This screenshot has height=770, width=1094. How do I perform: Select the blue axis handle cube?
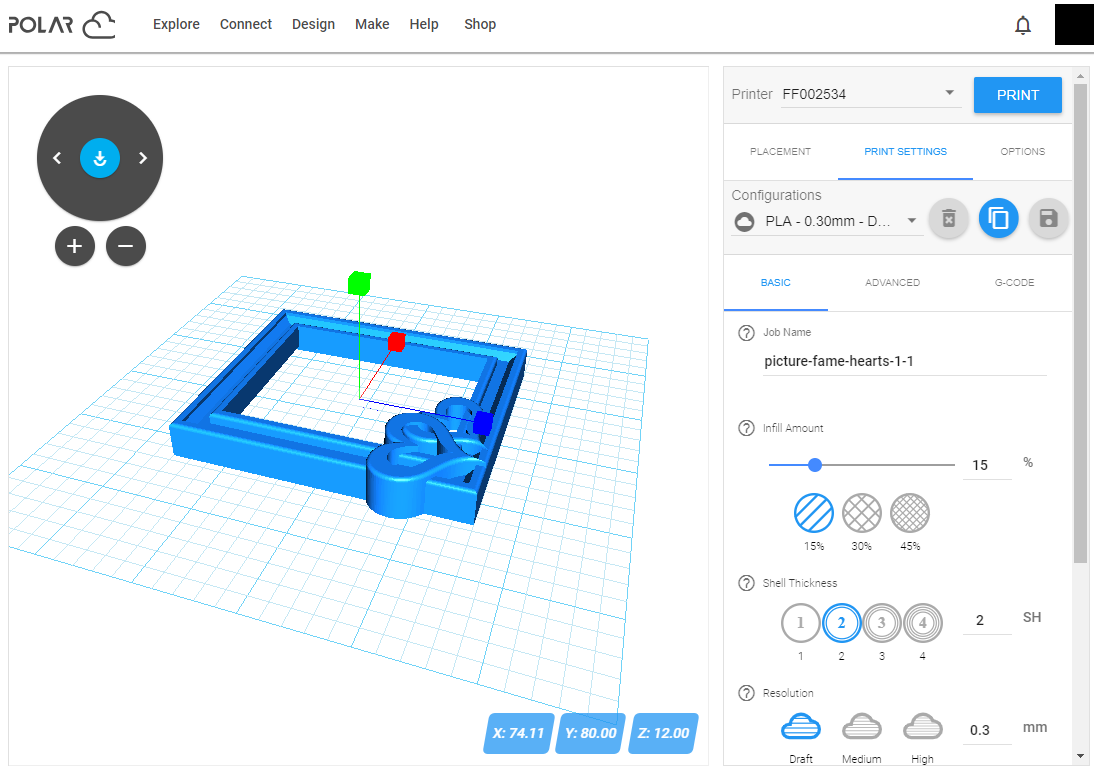[x=483, y=423]
